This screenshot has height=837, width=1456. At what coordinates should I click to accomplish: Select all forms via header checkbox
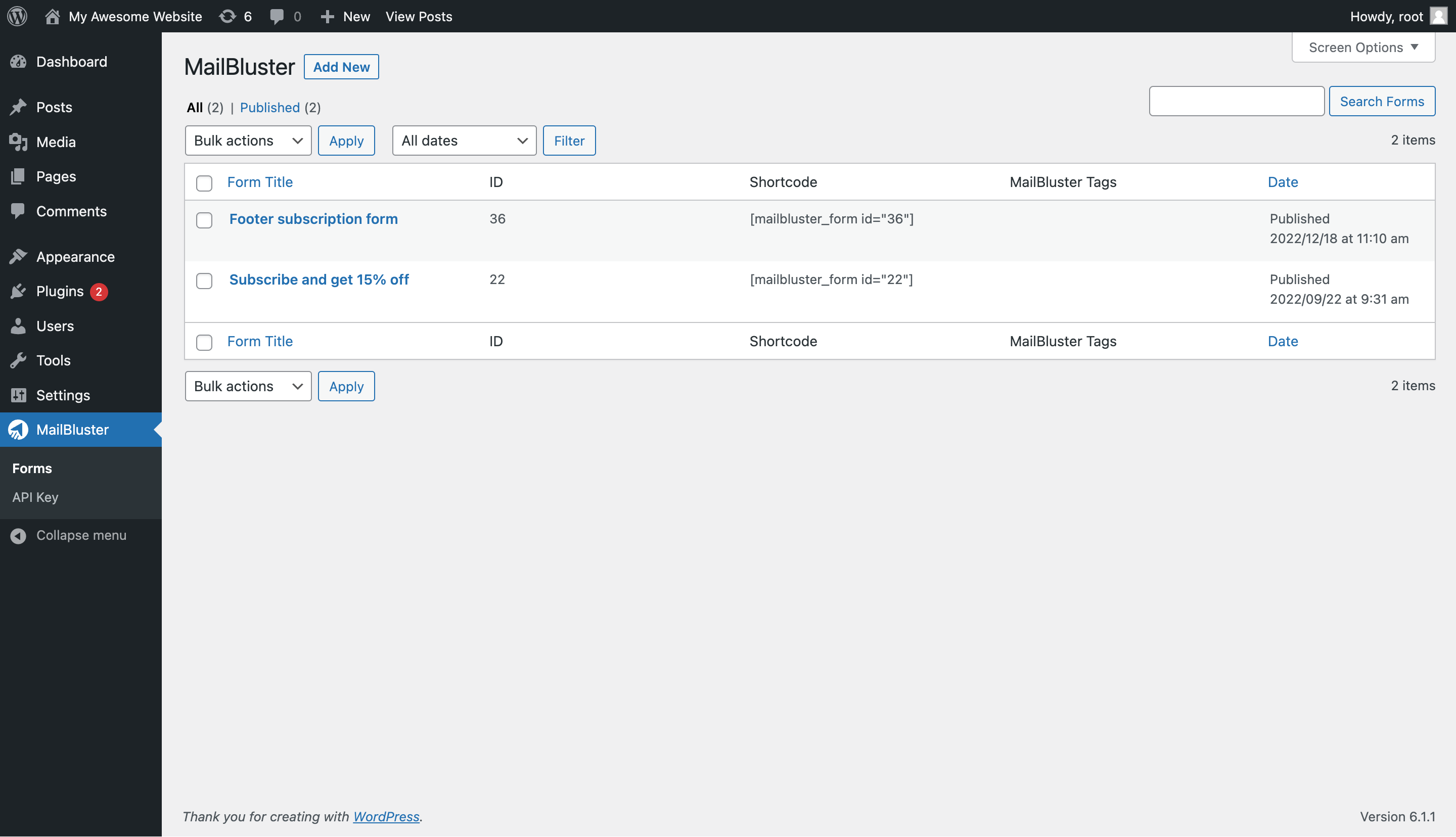coord(204,183)
